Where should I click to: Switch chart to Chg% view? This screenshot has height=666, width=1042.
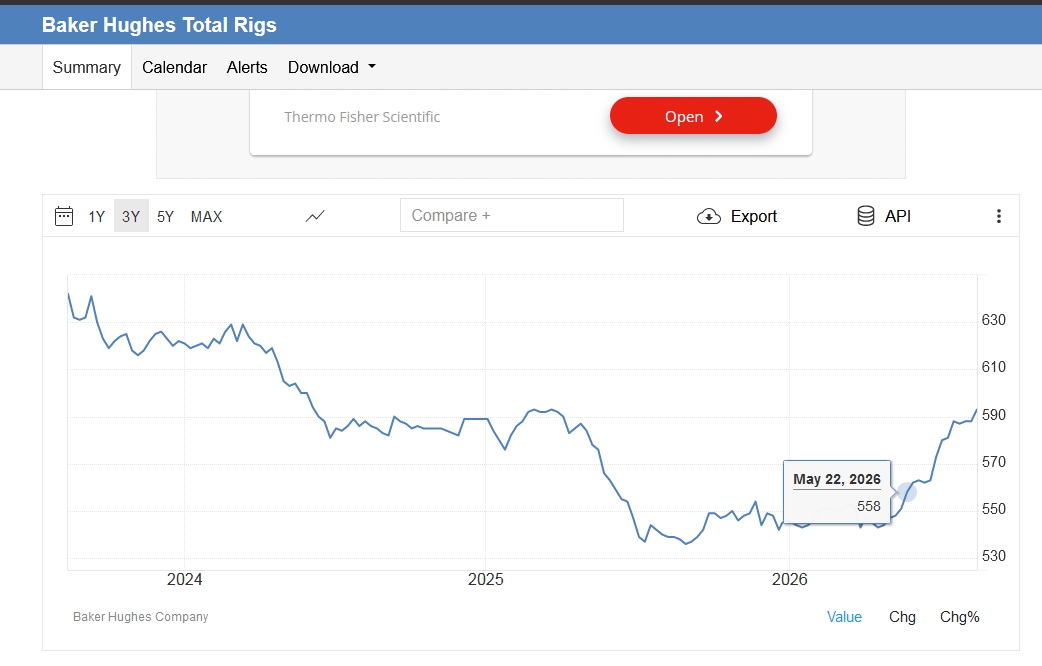point(960,617)
